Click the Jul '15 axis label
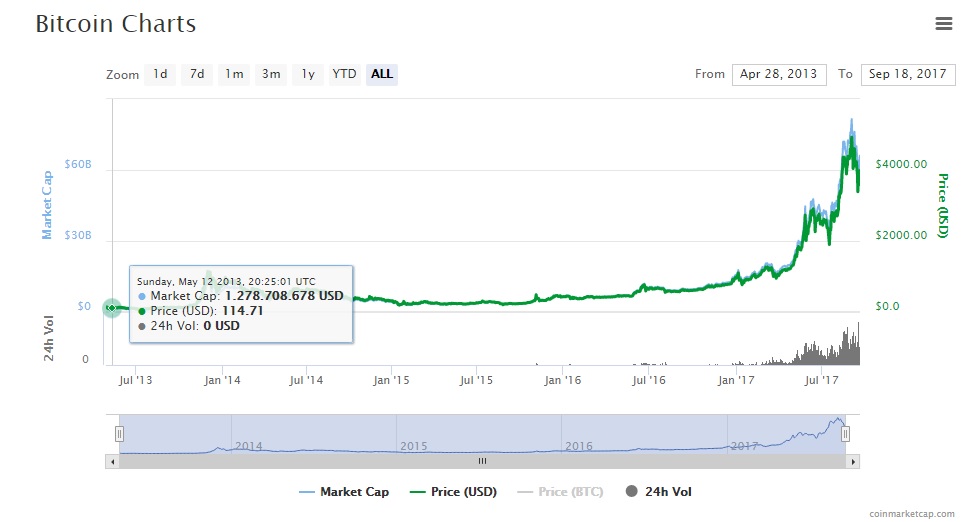The height and width of the screenshot is (522, 972). (x=476, y=380)
